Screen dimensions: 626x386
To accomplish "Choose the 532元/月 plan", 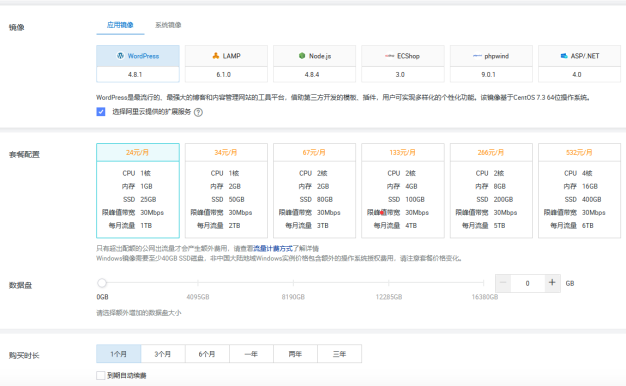I will click(580, 191).
